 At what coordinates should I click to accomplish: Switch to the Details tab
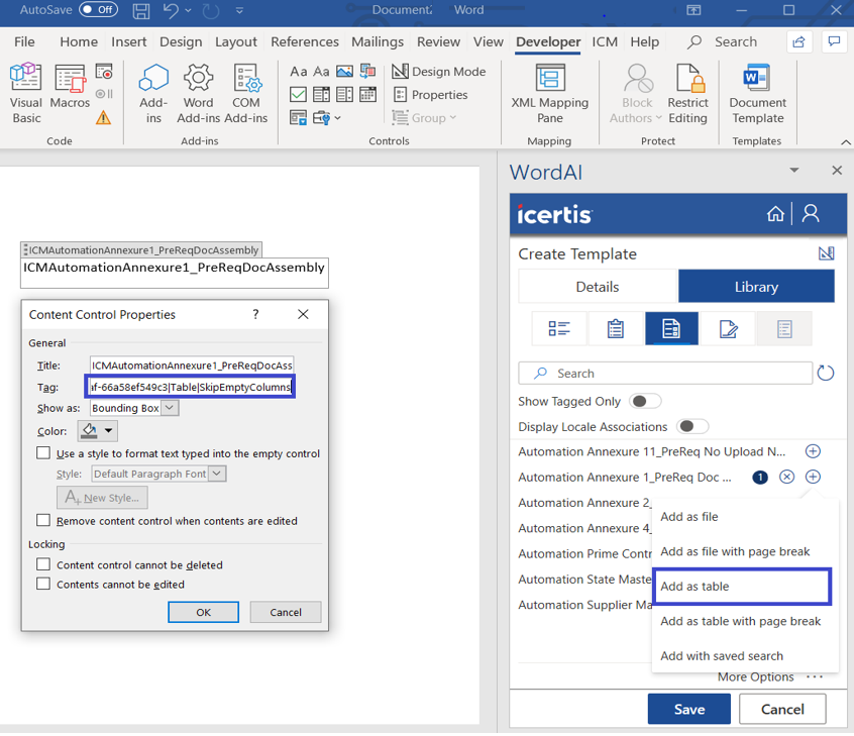(x=598, y=287)
